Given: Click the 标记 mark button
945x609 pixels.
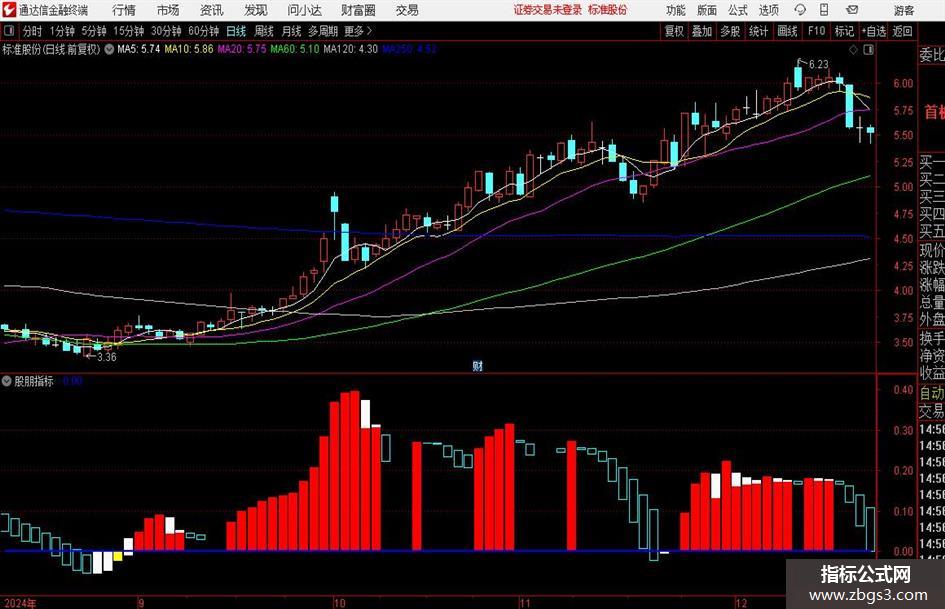Looking at the screenshot, I should (x=844, y=31).
